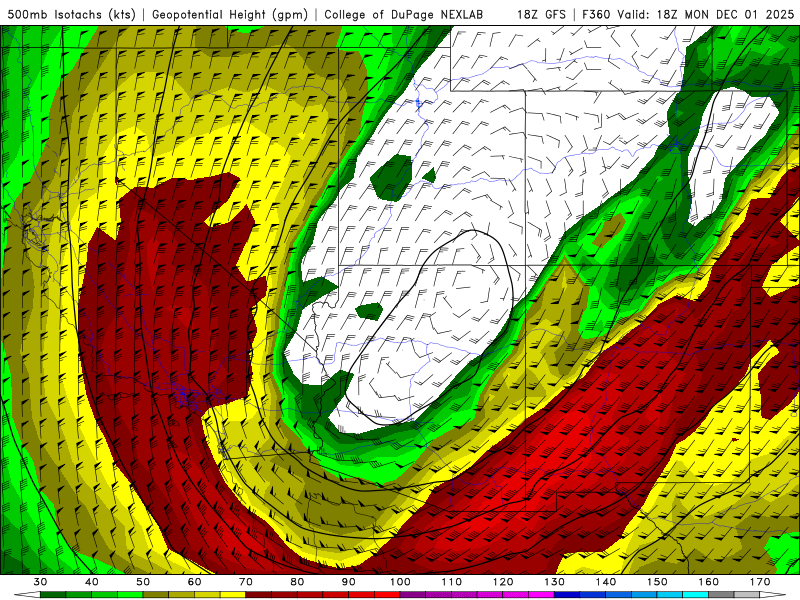Click the "Geopotential Height (gpm)" header label
This screenshot has width=800, height=600.
[230, 14]
